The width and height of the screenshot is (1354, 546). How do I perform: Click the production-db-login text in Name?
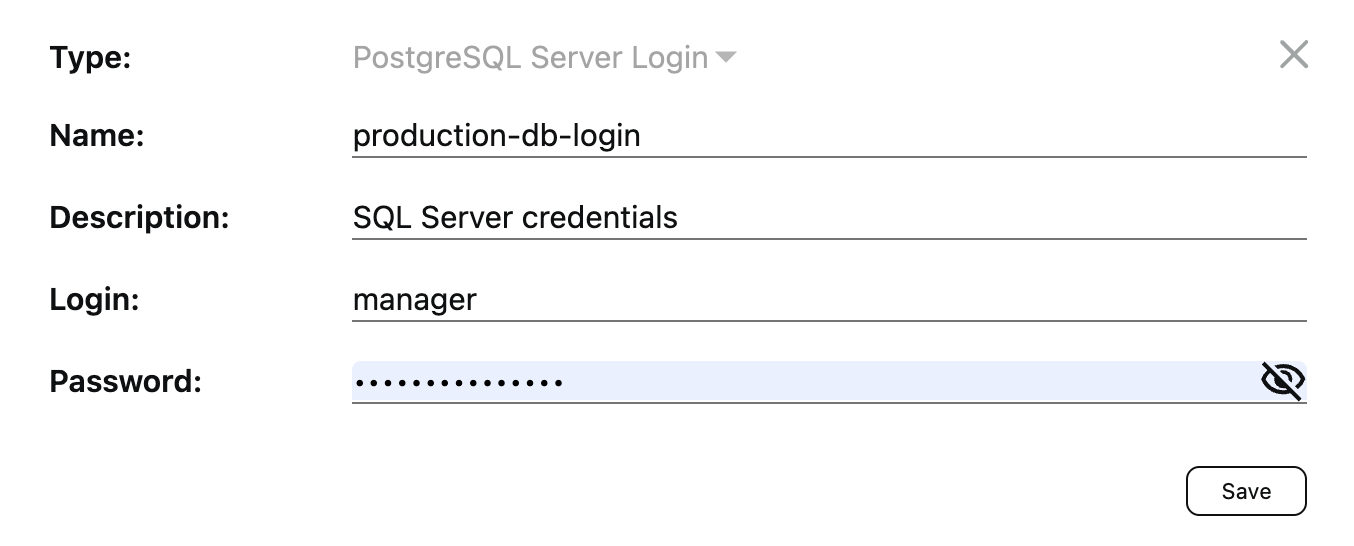coord(496,135)
